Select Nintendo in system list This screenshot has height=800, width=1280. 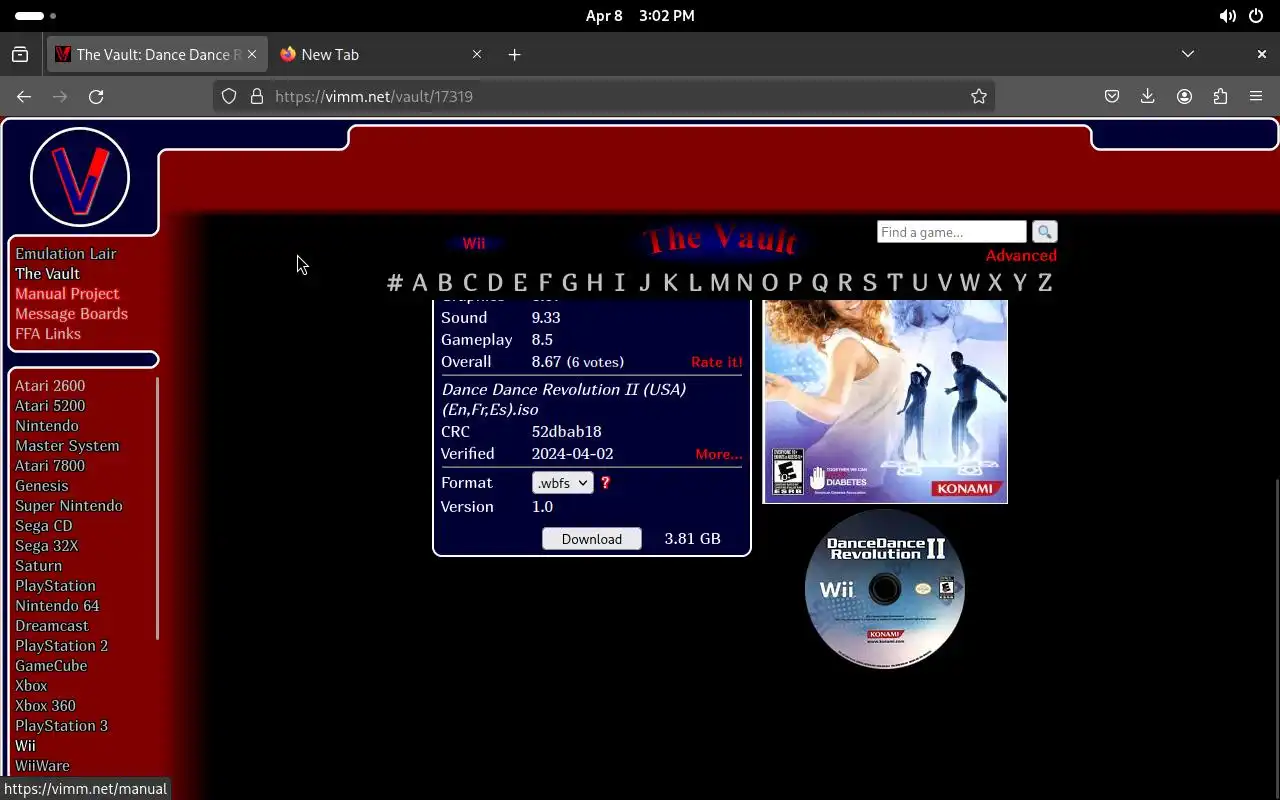point(47,425)
